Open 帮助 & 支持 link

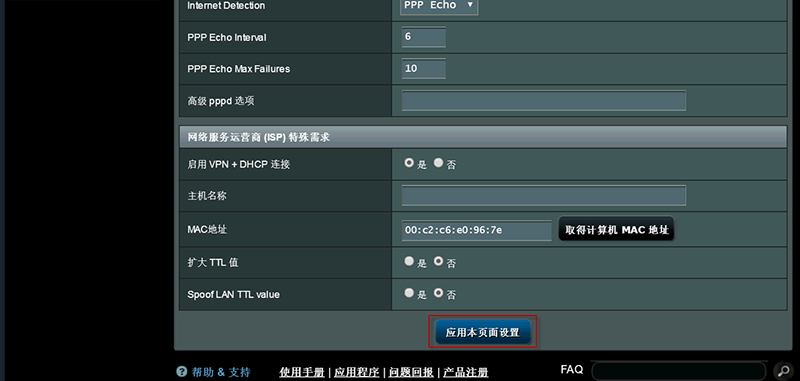(221, 372)
